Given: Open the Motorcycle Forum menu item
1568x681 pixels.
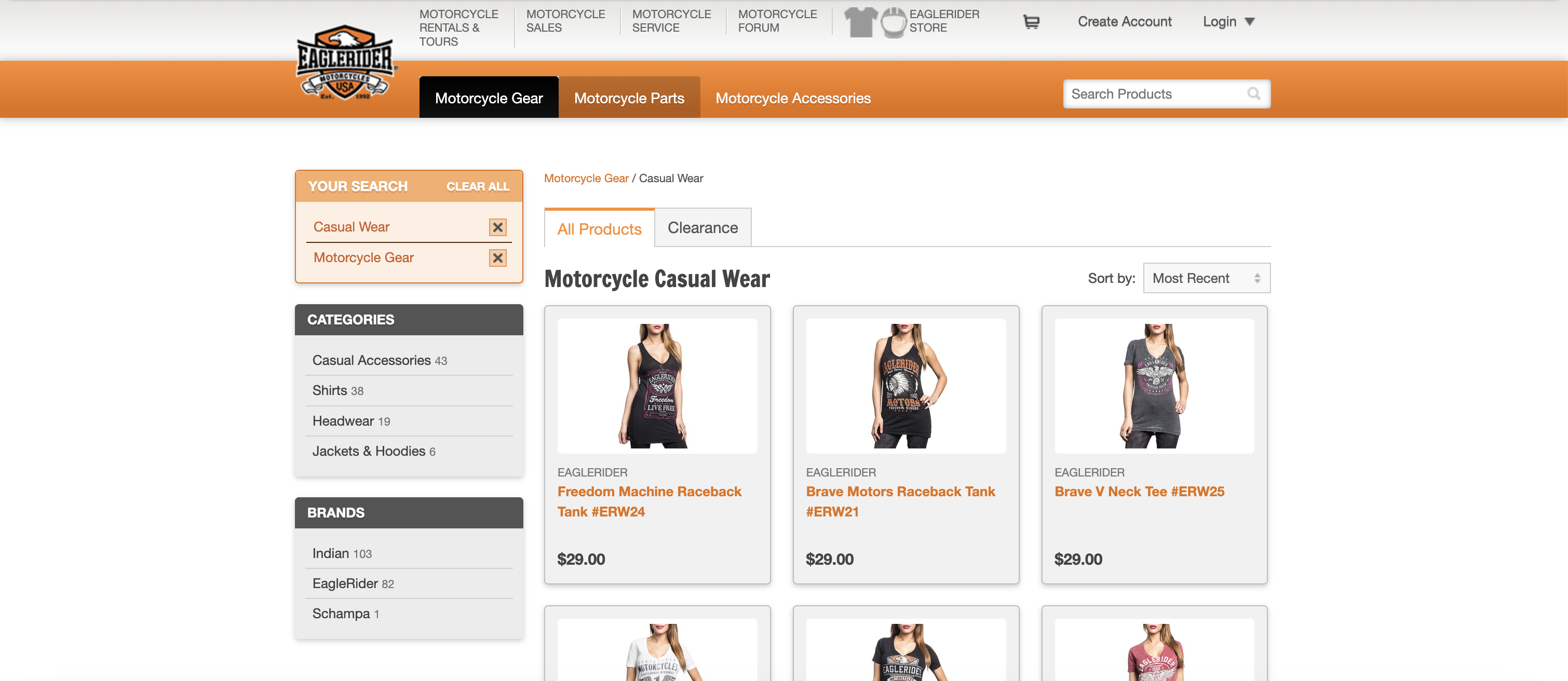Looking at the screenshot, I should tap(777, 21).
